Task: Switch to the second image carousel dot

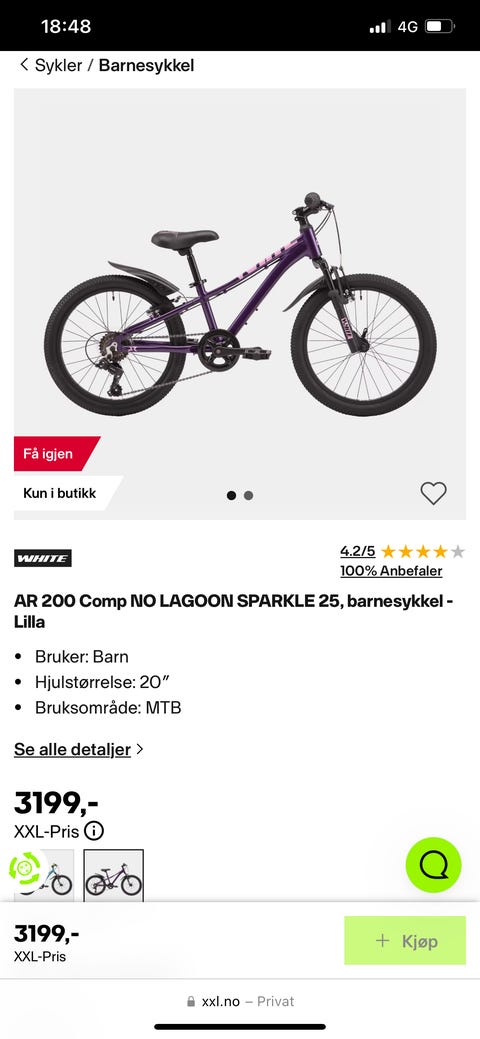Action: (249, 495)
